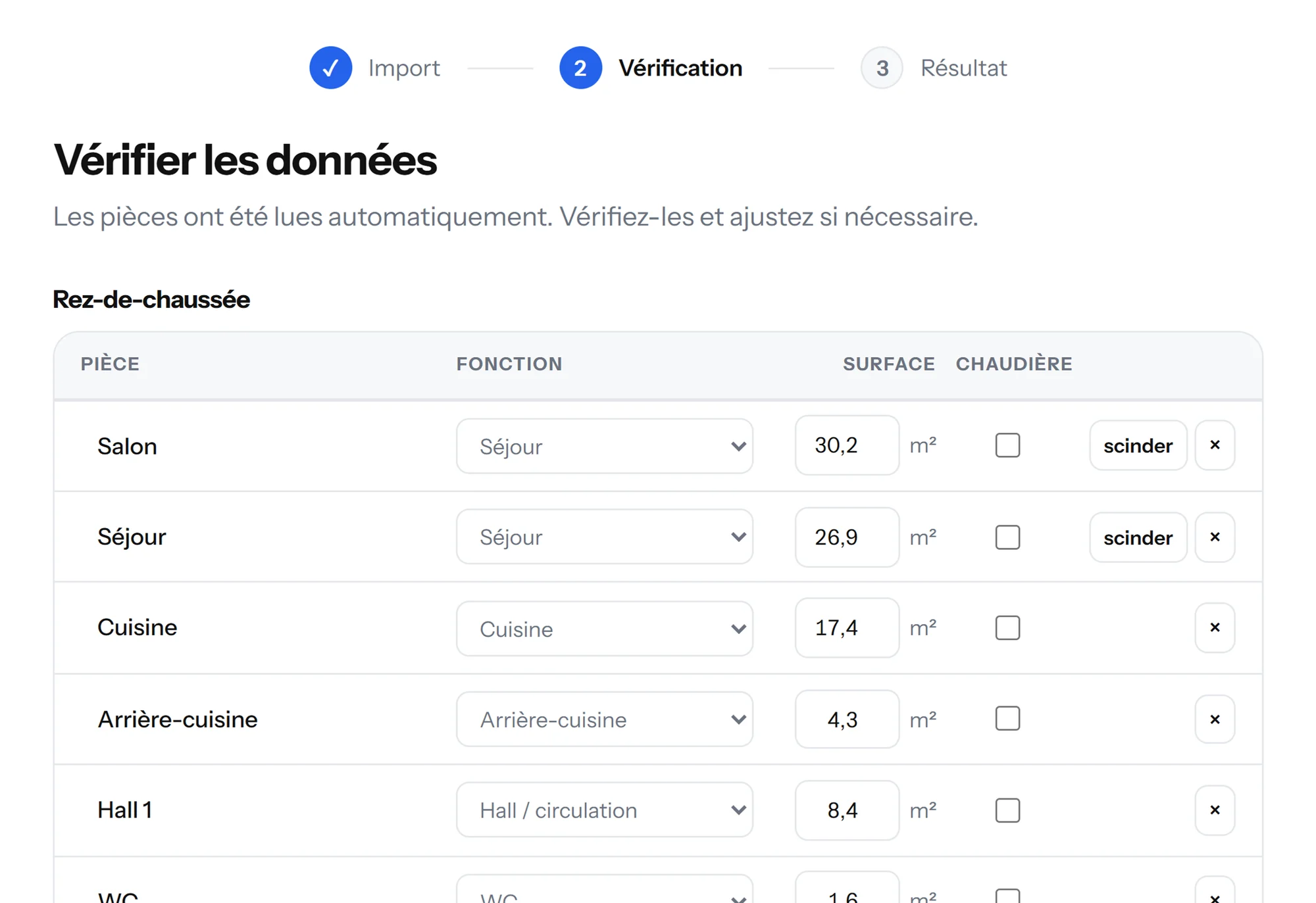
Task: Tick the Chaudière checkbox in the Séjour row
Action: click(x=1007, y=537)
